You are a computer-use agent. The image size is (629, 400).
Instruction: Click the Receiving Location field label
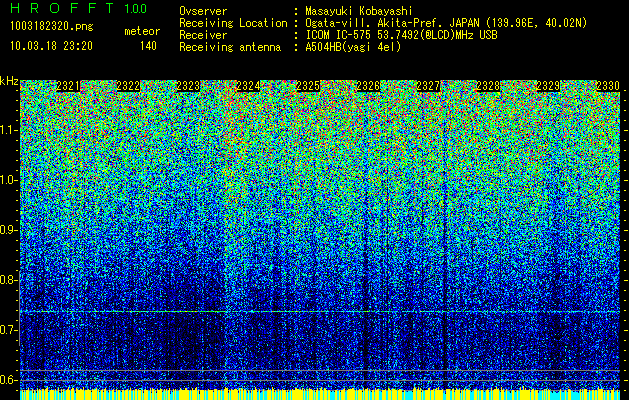coord(233,23)
